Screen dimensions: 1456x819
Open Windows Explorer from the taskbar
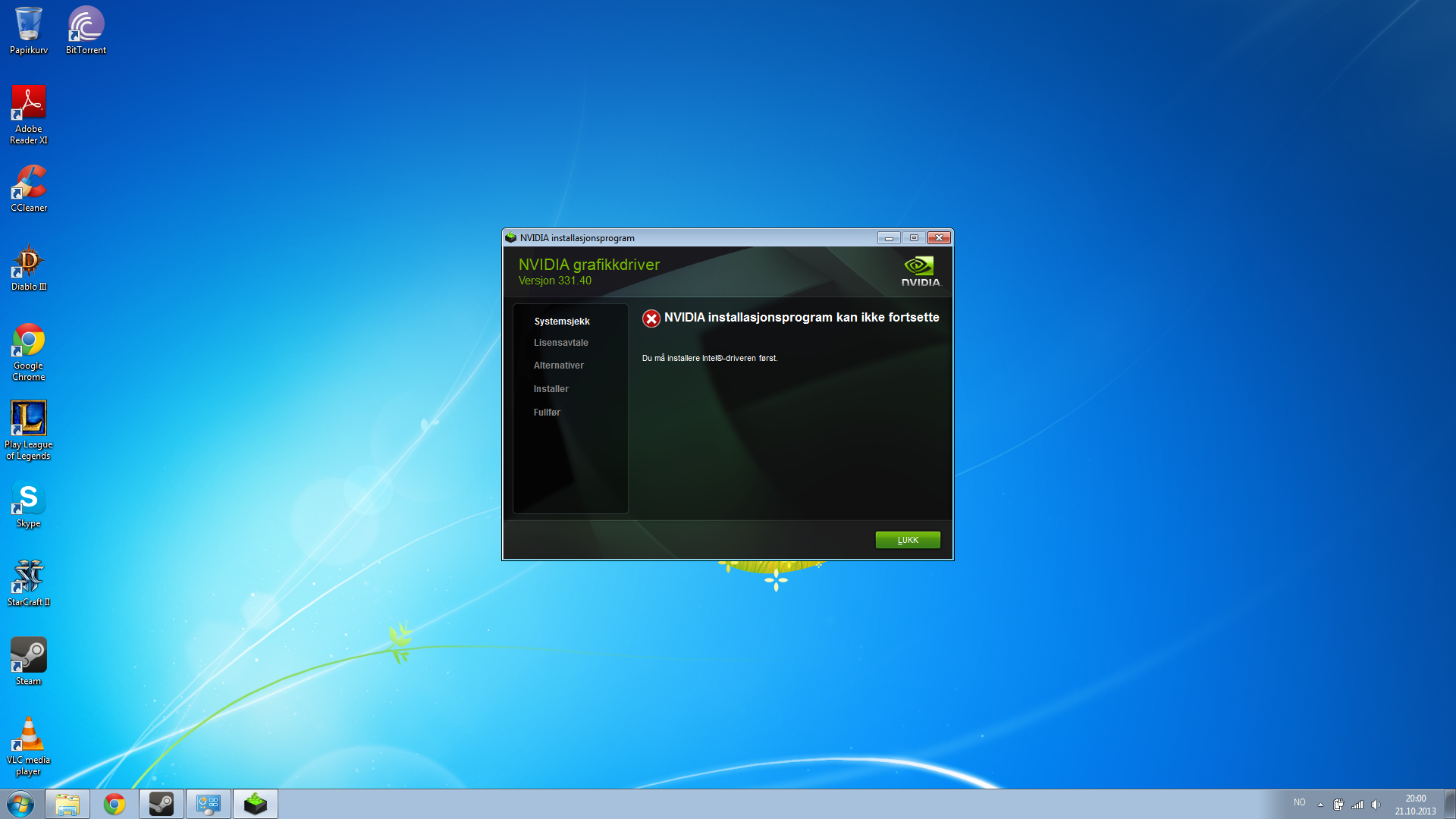[x=67, y=804]
